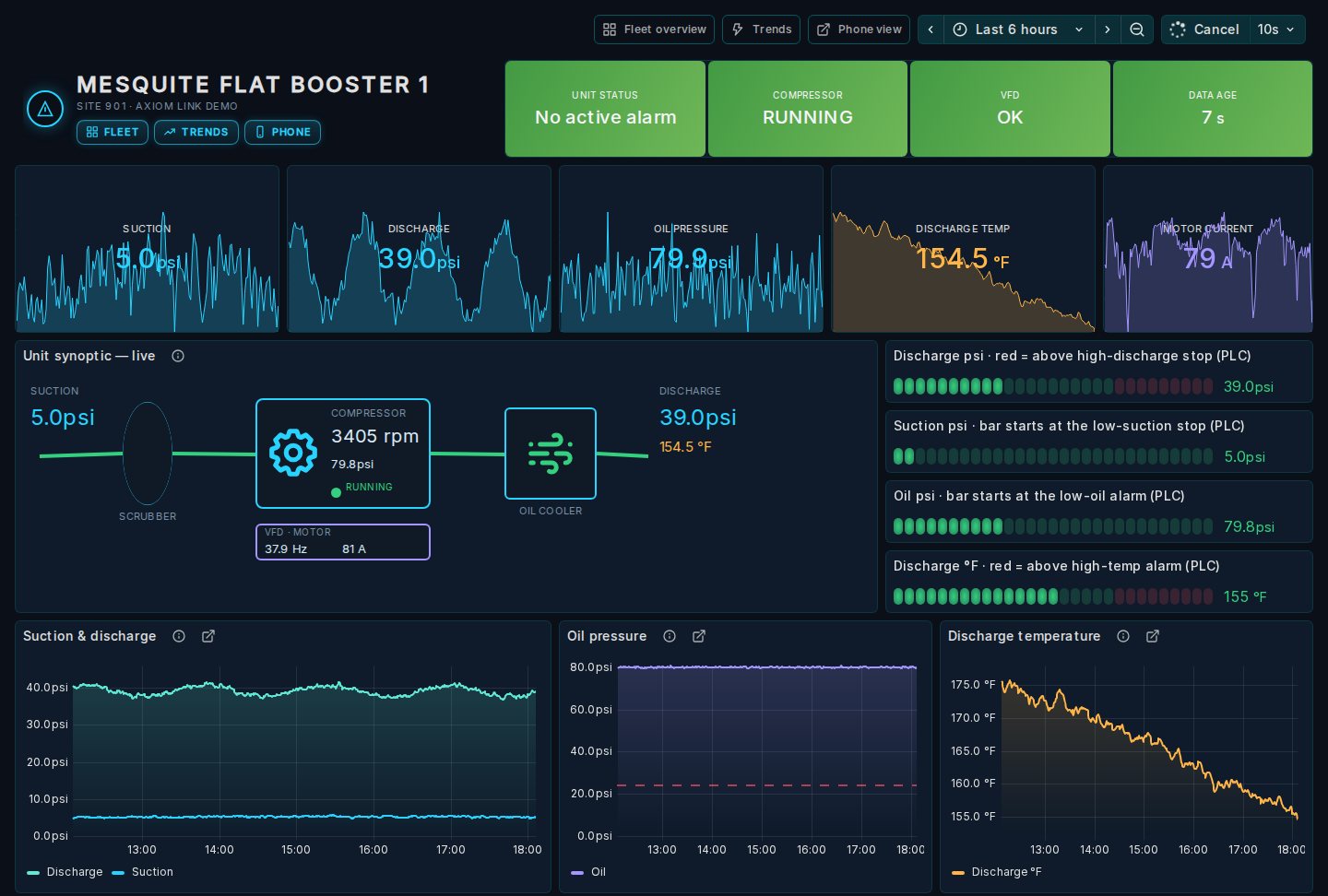Click the Unit synoptic — live title
This screenshot has height=896, width=1328.
[89, 356]
